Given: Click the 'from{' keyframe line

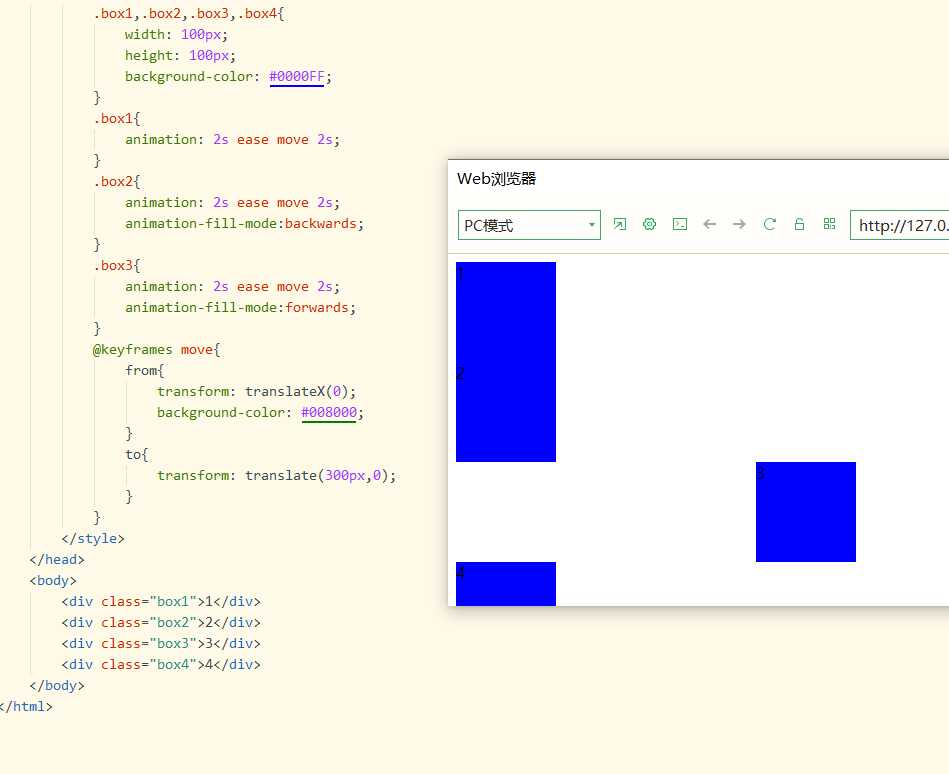Looking at the screenshot, I should 145,370.
